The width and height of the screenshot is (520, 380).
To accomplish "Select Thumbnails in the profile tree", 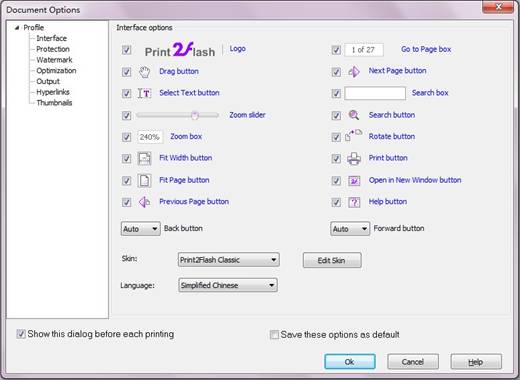I will point(54,103).
